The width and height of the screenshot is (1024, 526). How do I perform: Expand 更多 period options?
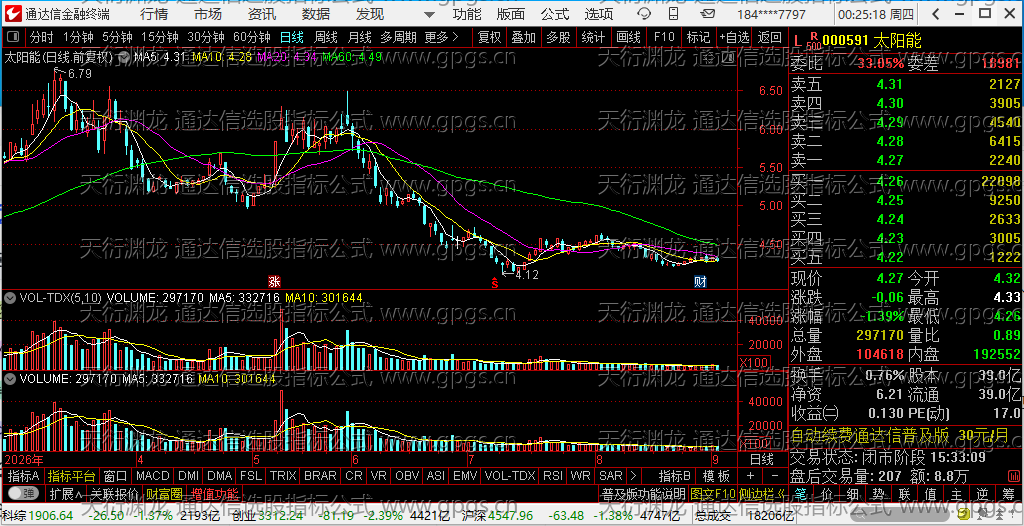click(x=441, y=37)
